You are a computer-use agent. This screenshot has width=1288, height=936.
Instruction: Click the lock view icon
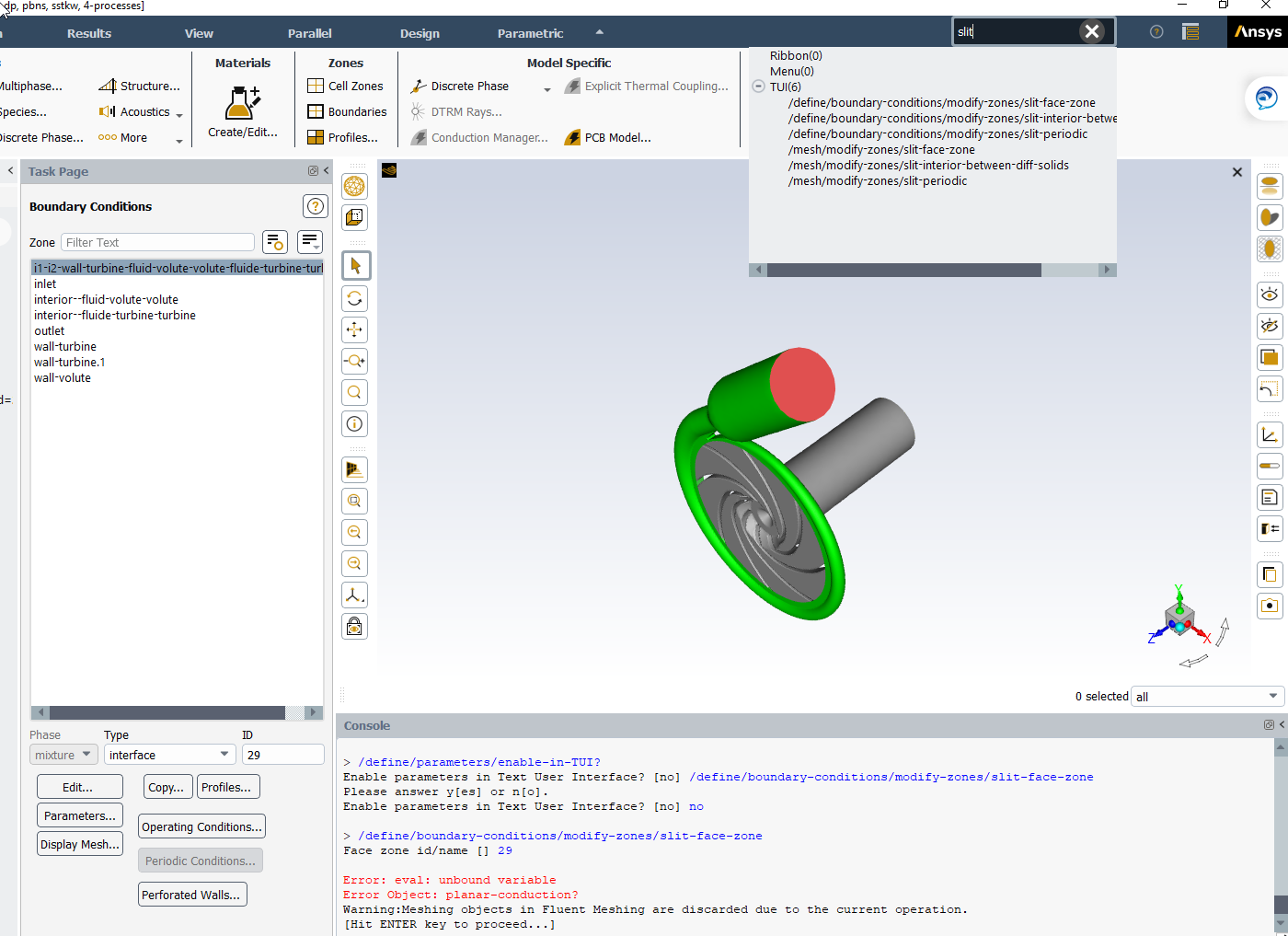click(354, 627)
